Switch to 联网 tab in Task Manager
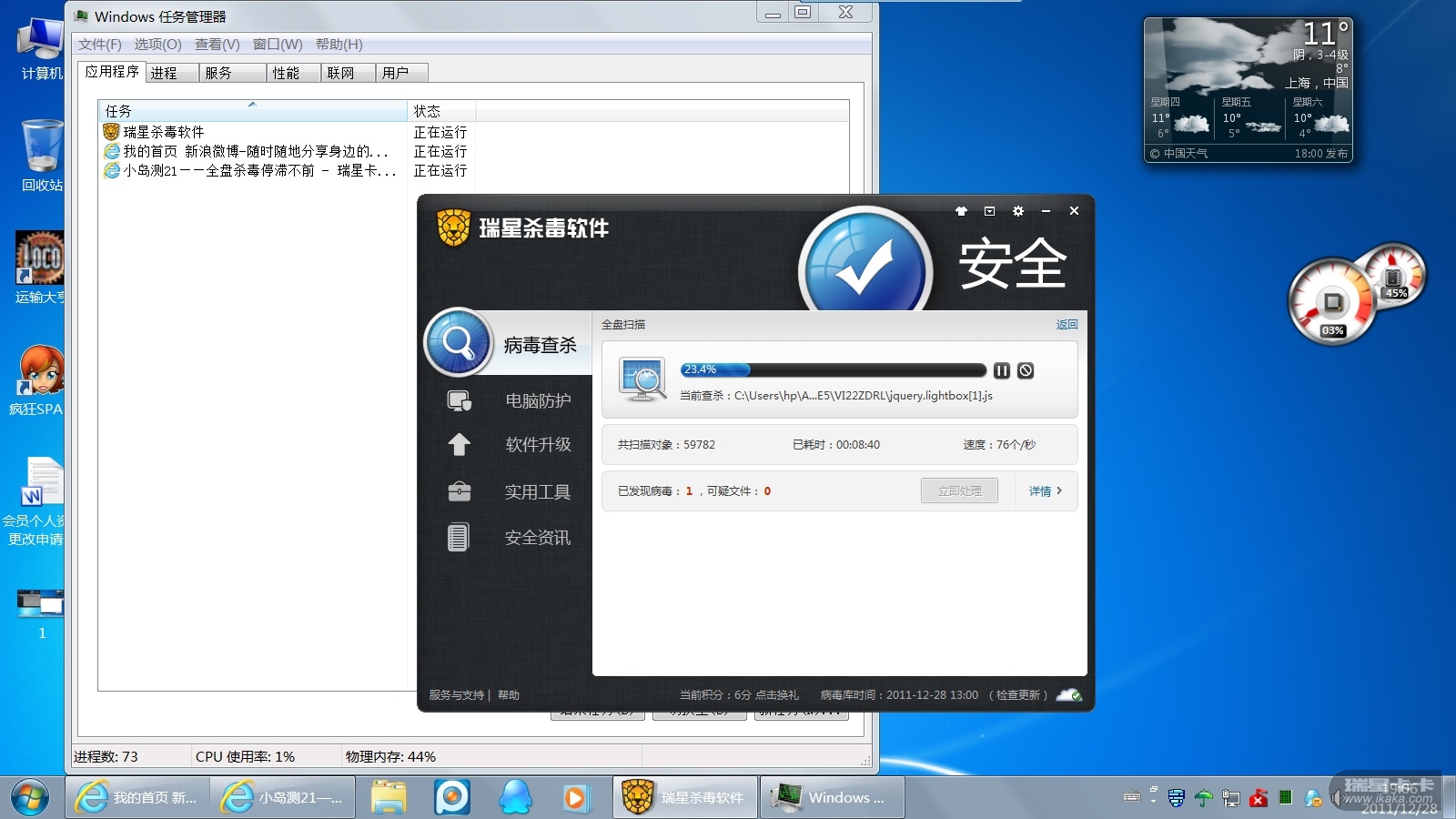 click(348, 73)
